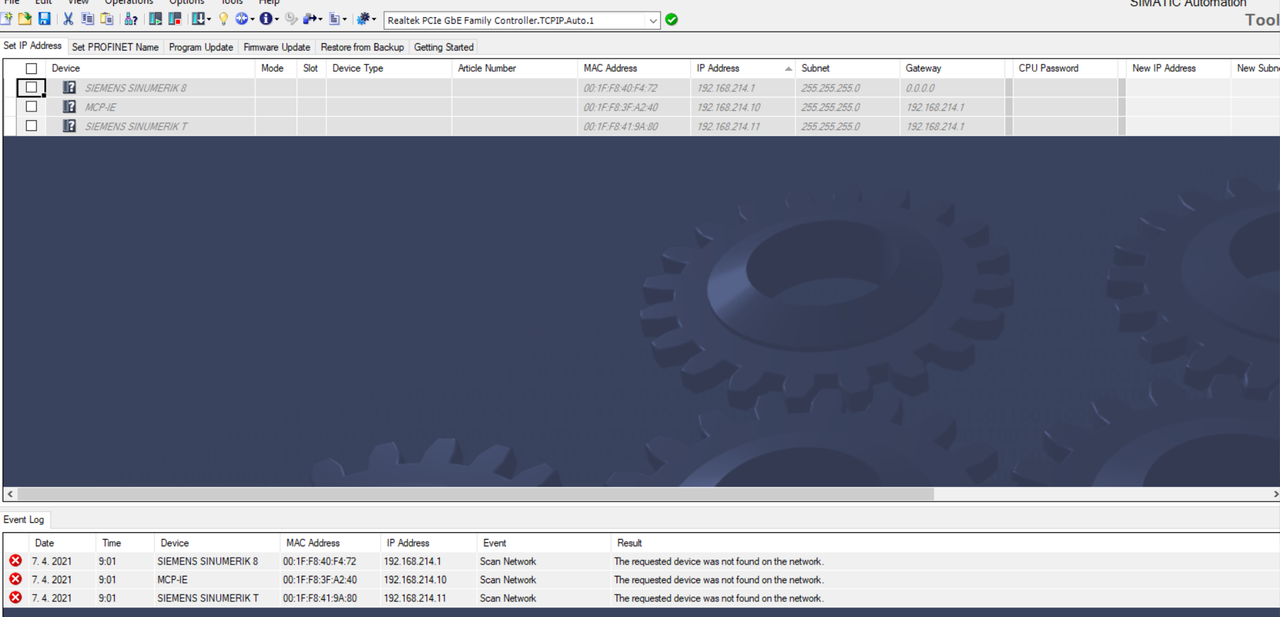The image size is (1280, 617).
Task: Click the blue info circle toolbar icon
Action: coord(266,19)
